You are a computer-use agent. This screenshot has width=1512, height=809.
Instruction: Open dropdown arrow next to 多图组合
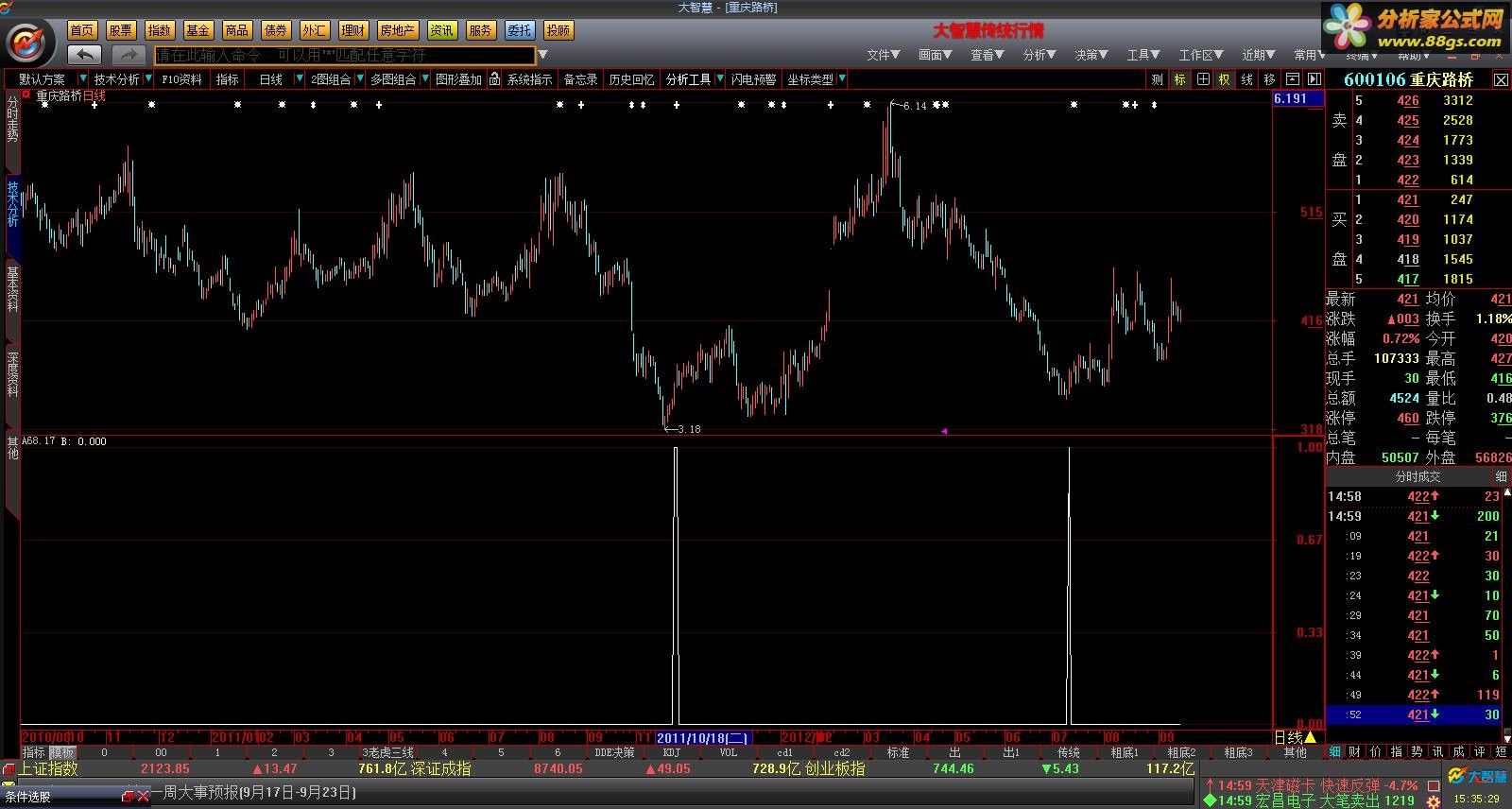(425, 79)
